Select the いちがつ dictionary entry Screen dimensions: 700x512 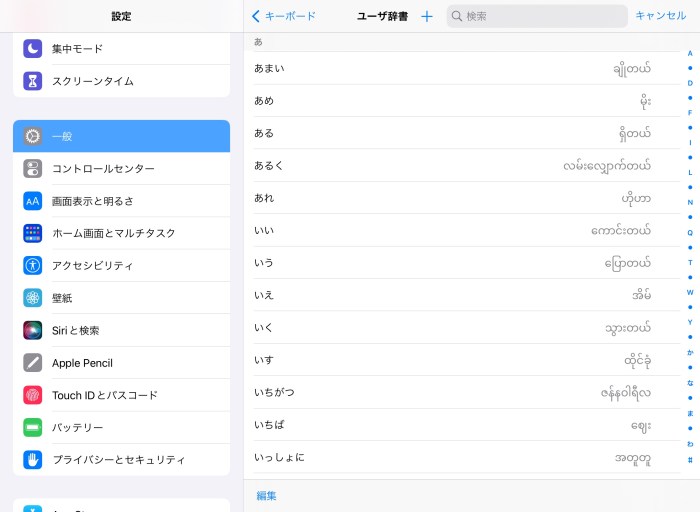[x=452, y=392]
